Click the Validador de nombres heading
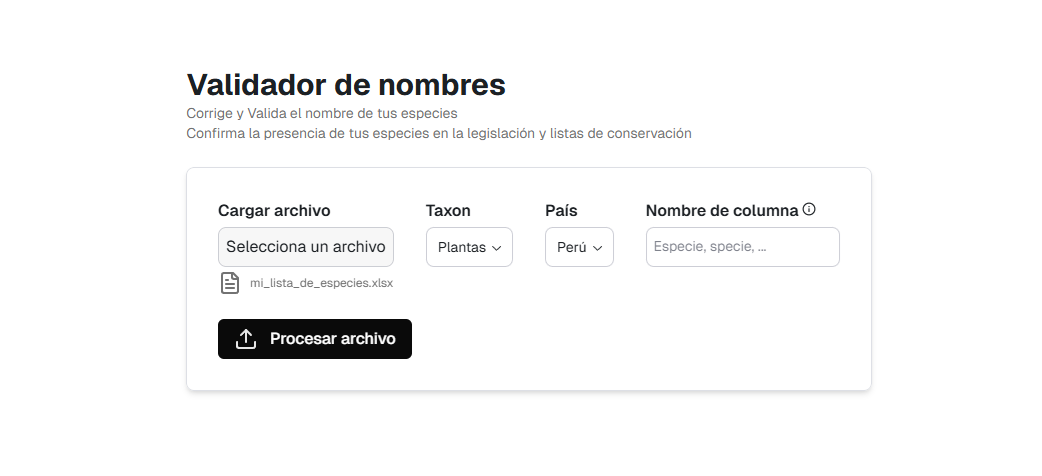The width and height of the screenshot is (1042, 476). click(346, 83)
